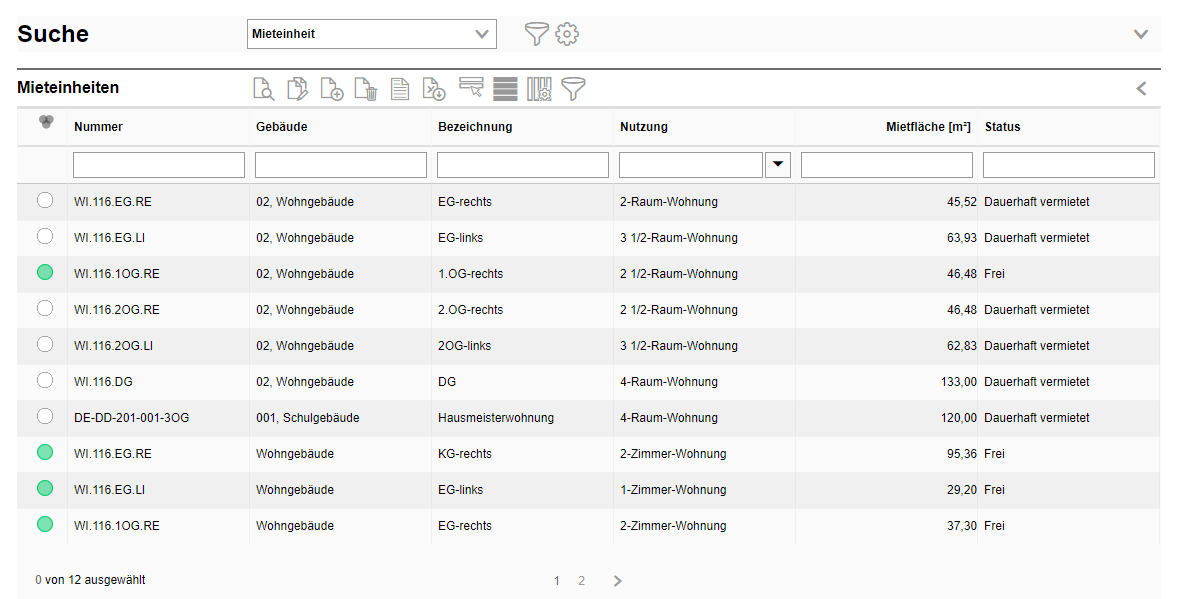This screenshot has width=1178, height=599.
Task: Click the Excel export download icon
Action: pos(434,89)
